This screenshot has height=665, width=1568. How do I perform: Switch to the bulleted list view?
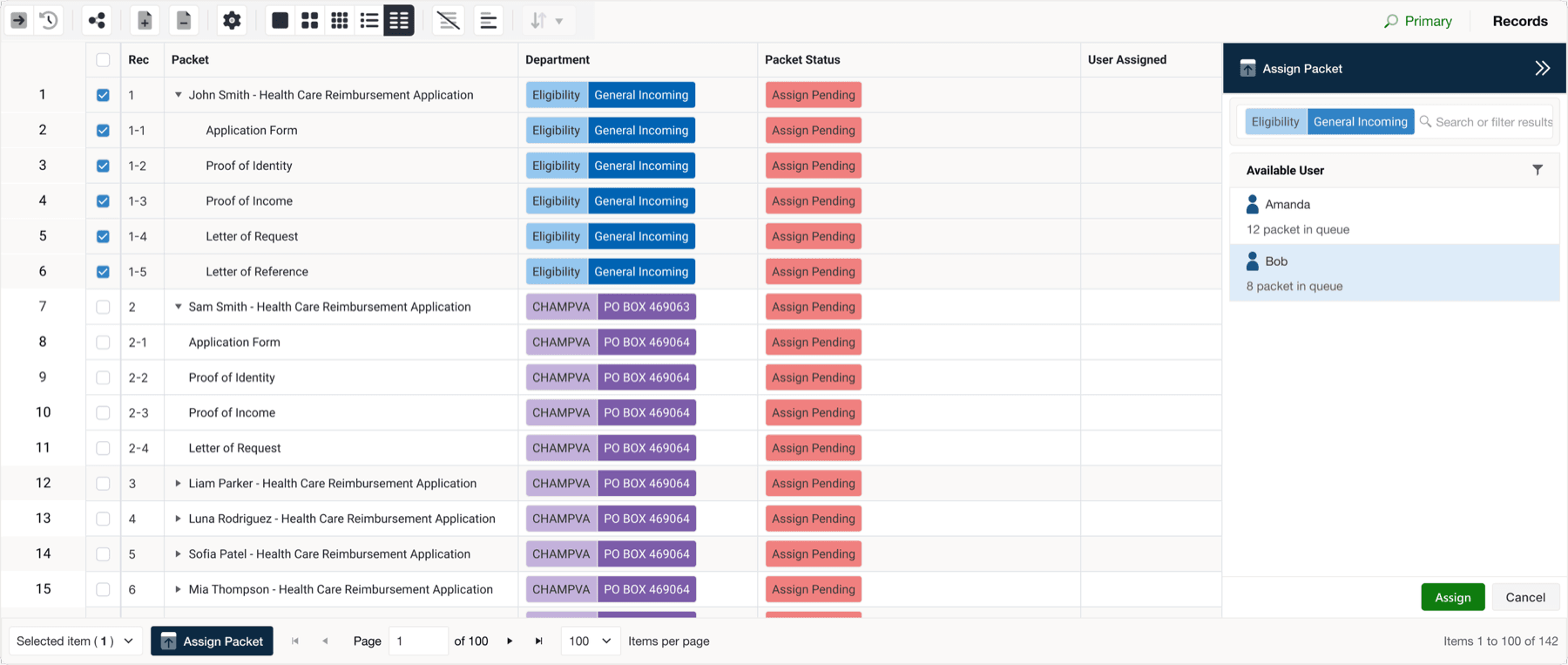click(x=369, y=20)
